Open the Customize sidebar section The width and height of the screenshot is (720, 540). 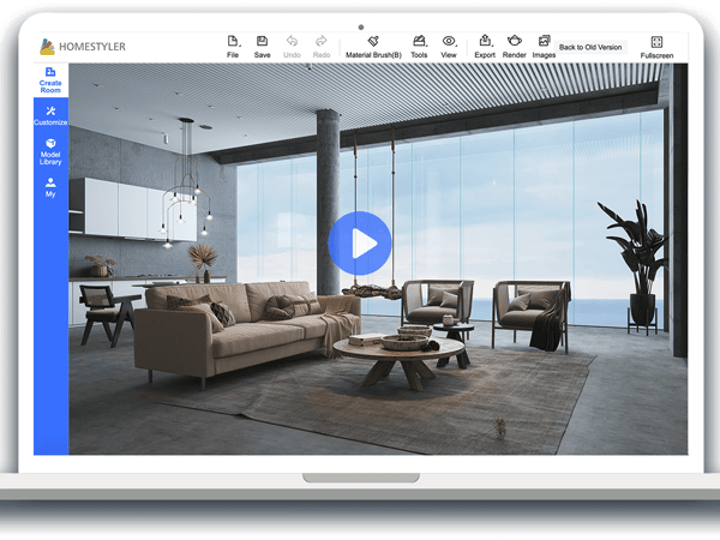pos(51,115)
